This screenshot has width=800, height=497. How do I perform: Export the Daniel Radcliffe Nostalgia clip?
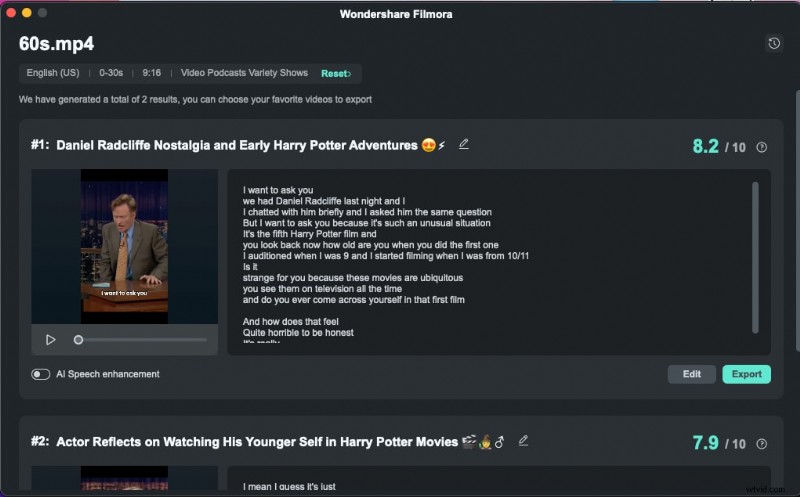pos(746,374)
